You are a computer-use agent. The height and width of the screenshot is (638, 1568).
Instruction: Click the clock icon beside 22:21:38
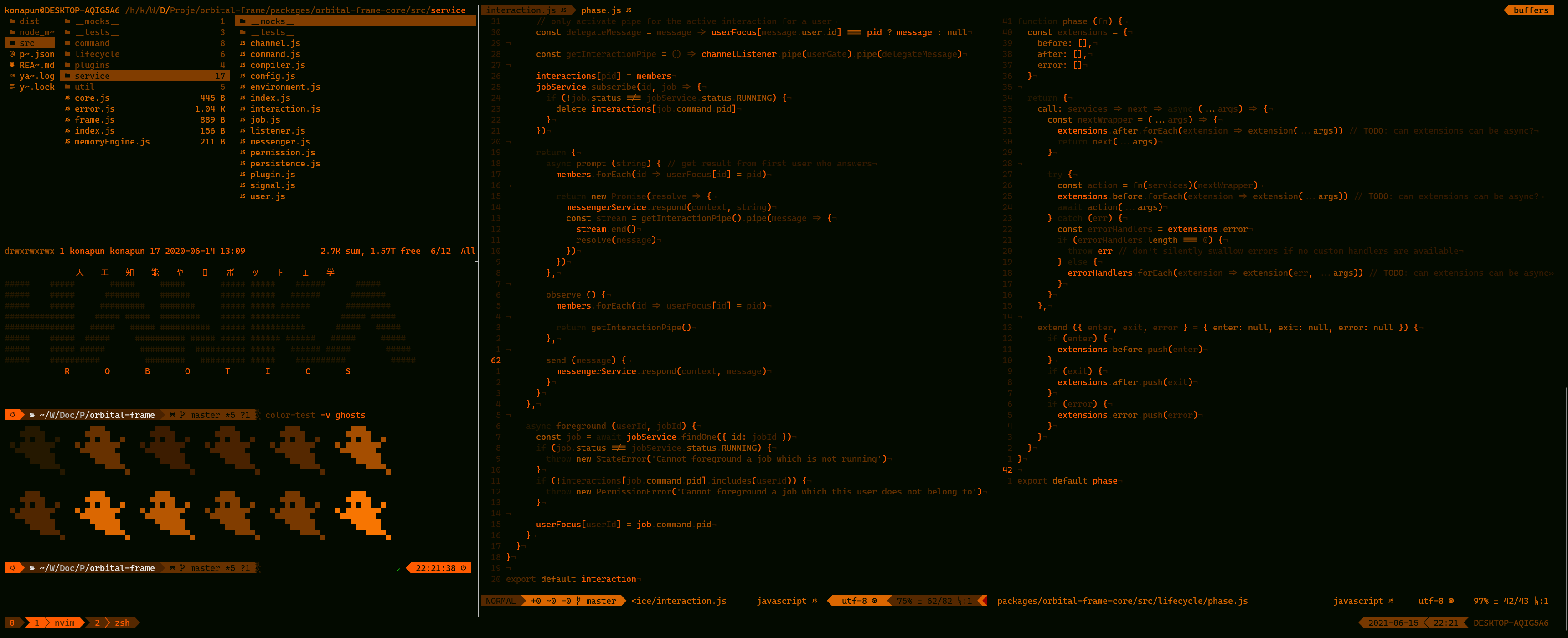pos(463,568)
